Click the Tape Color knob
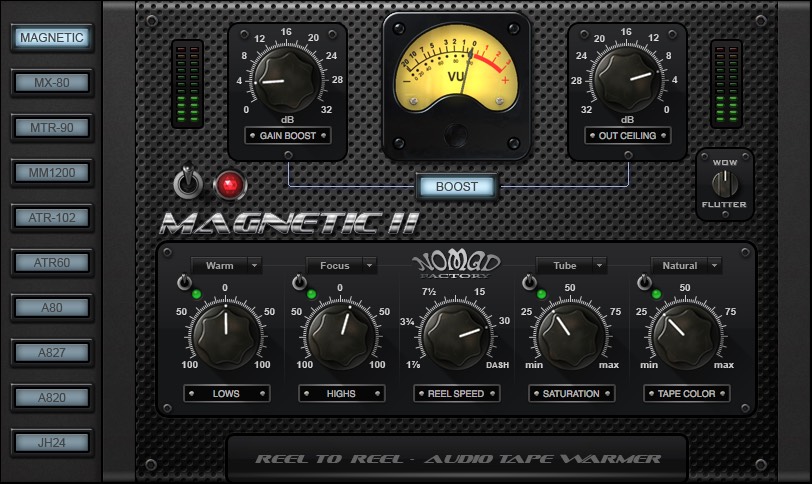Viewport: 812px width, 484px height. [686, 336]
